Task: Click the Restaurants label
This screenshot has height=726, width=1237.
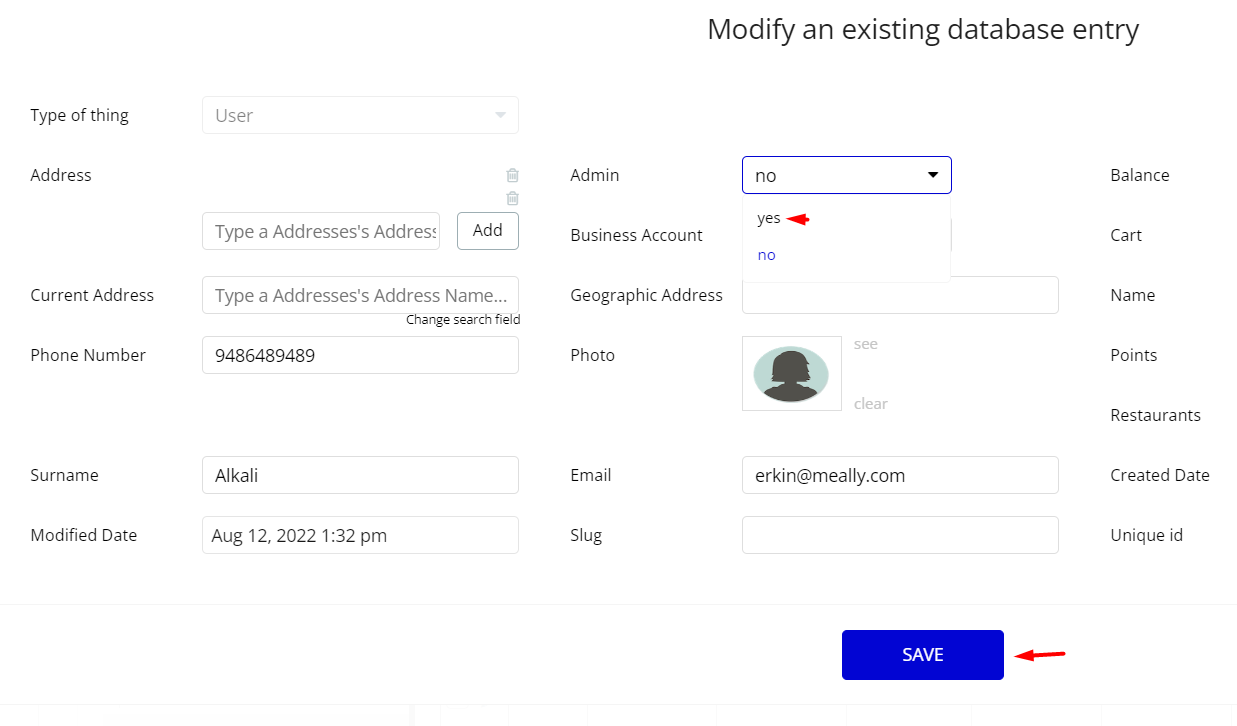Action: point(1156,415)
